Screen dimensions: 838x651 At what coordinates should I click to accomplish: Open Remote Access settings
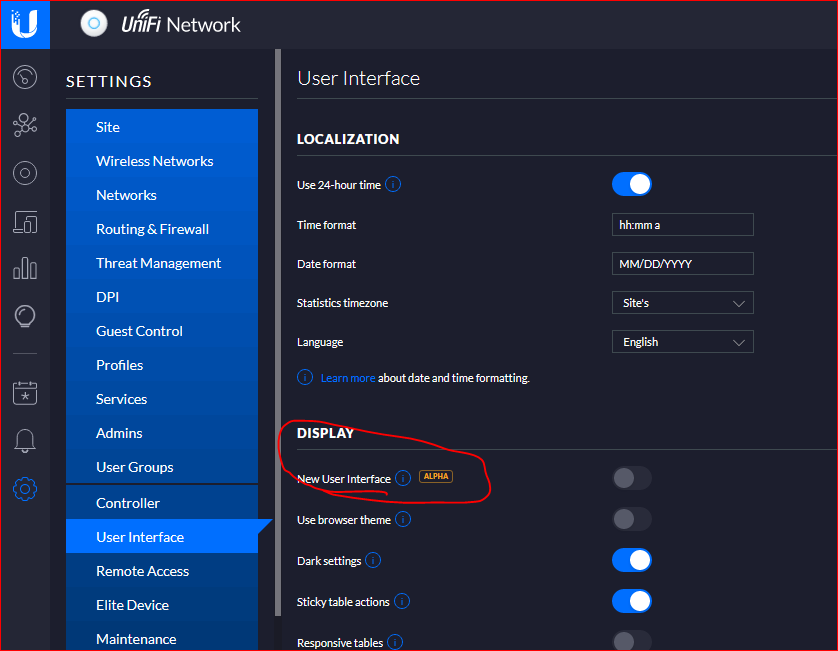tap(162, 571)
